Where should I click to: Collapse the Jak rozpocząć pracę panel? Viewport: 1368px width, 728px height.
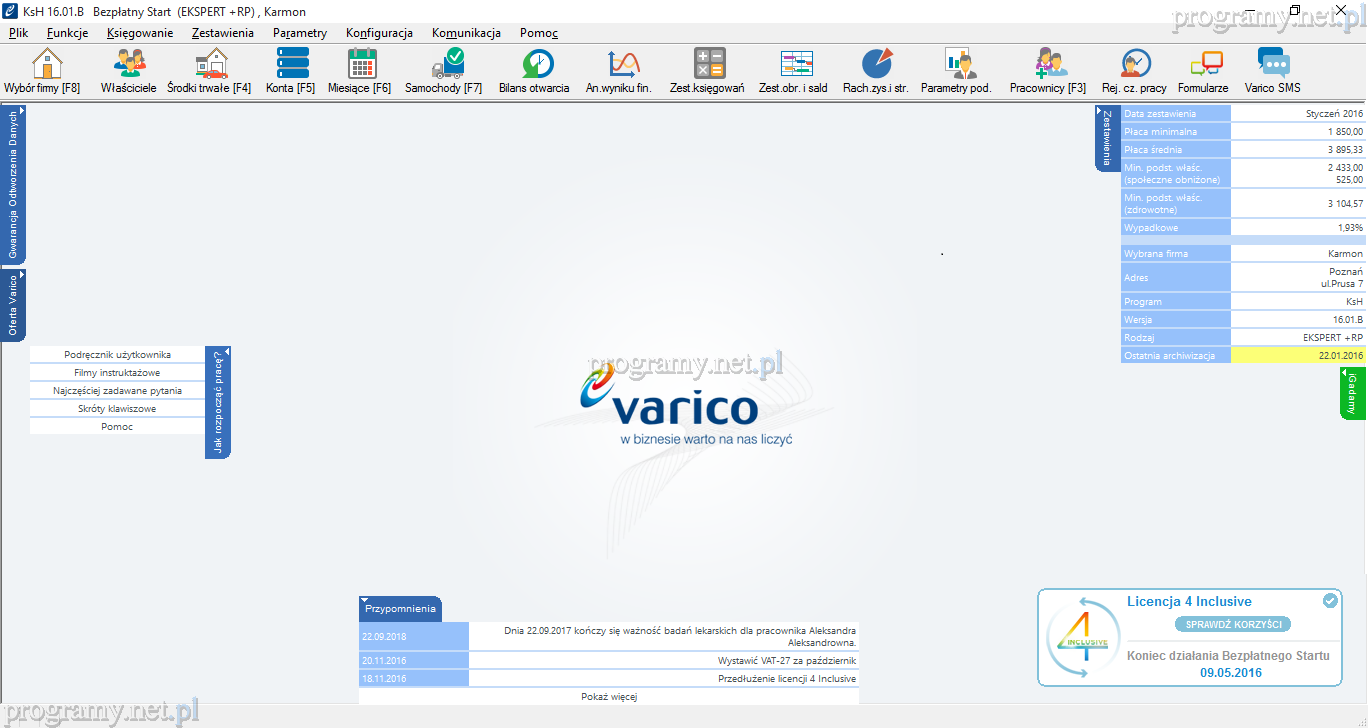[218, 401]
